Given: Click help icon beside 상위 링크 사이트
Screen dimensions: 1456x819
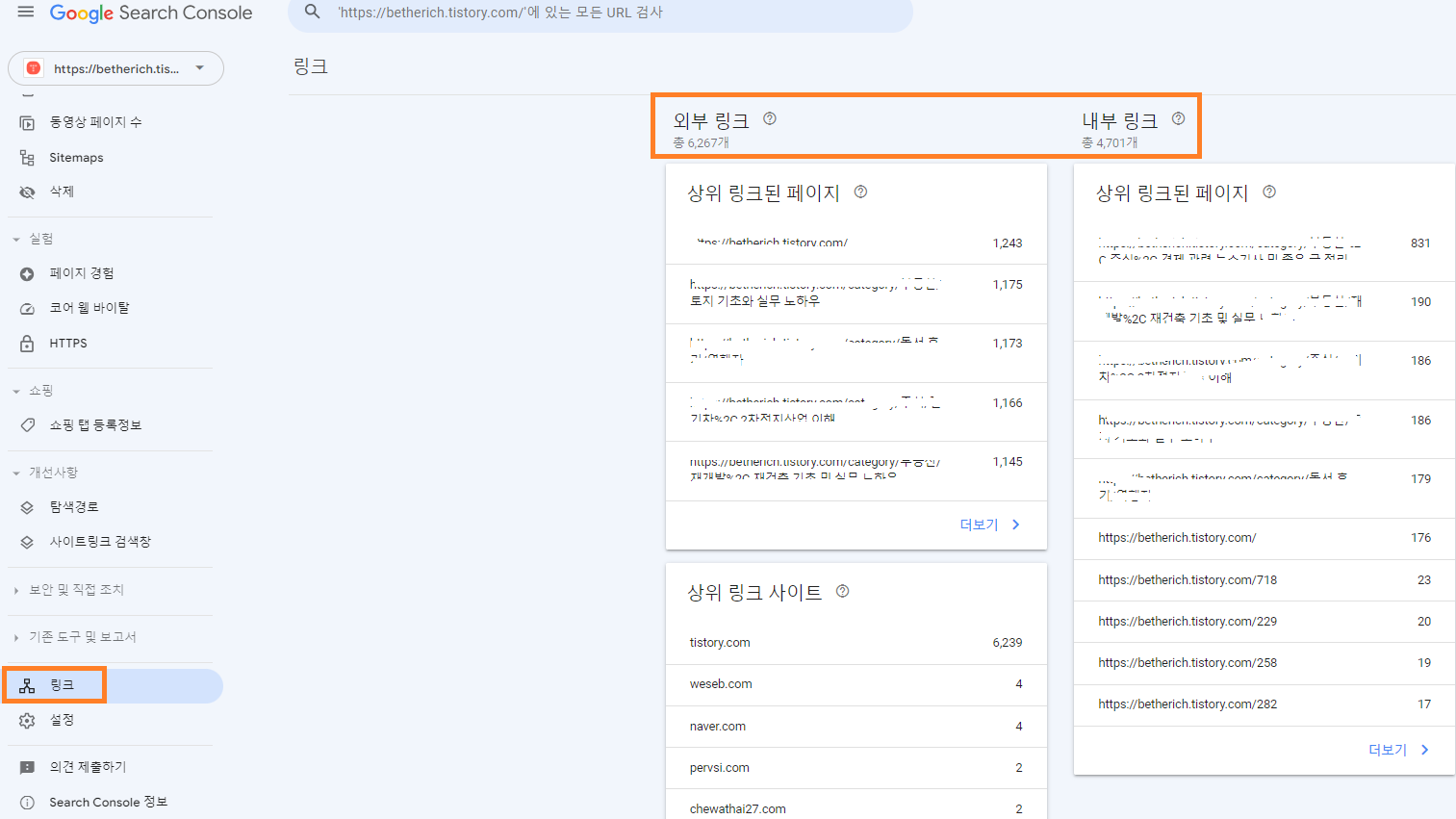Looking at the screenshot, I should click(x=842, y=591).
